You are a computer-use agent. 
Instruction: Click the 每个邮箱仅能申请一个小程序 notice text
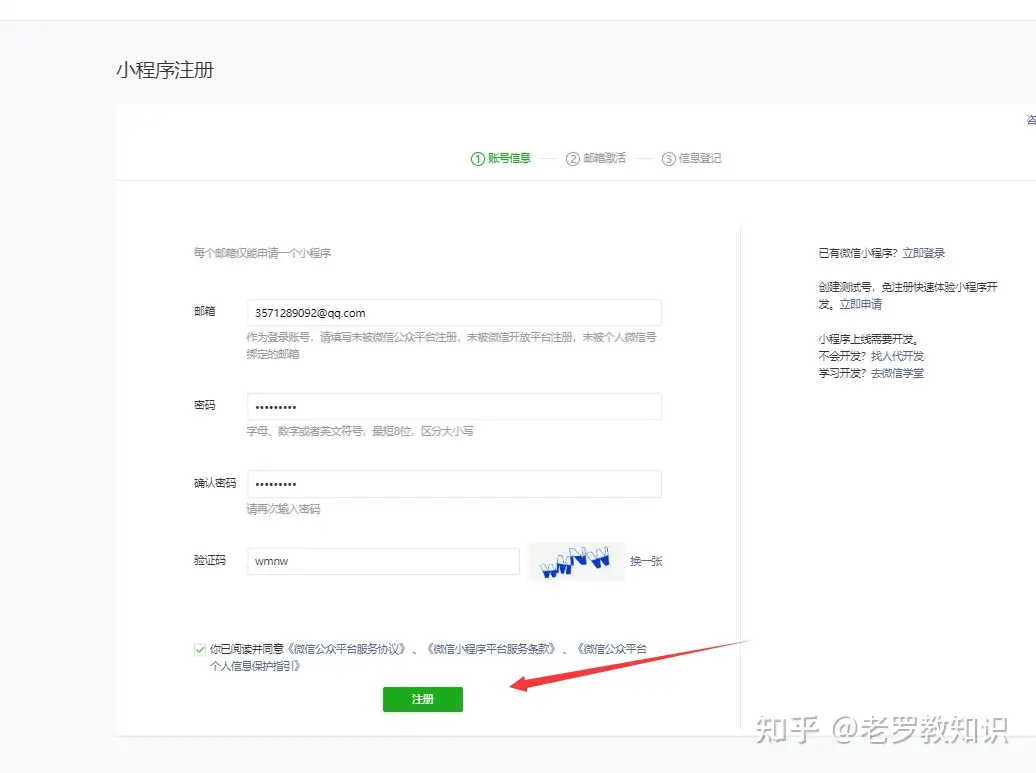click(x=262, y=253)
